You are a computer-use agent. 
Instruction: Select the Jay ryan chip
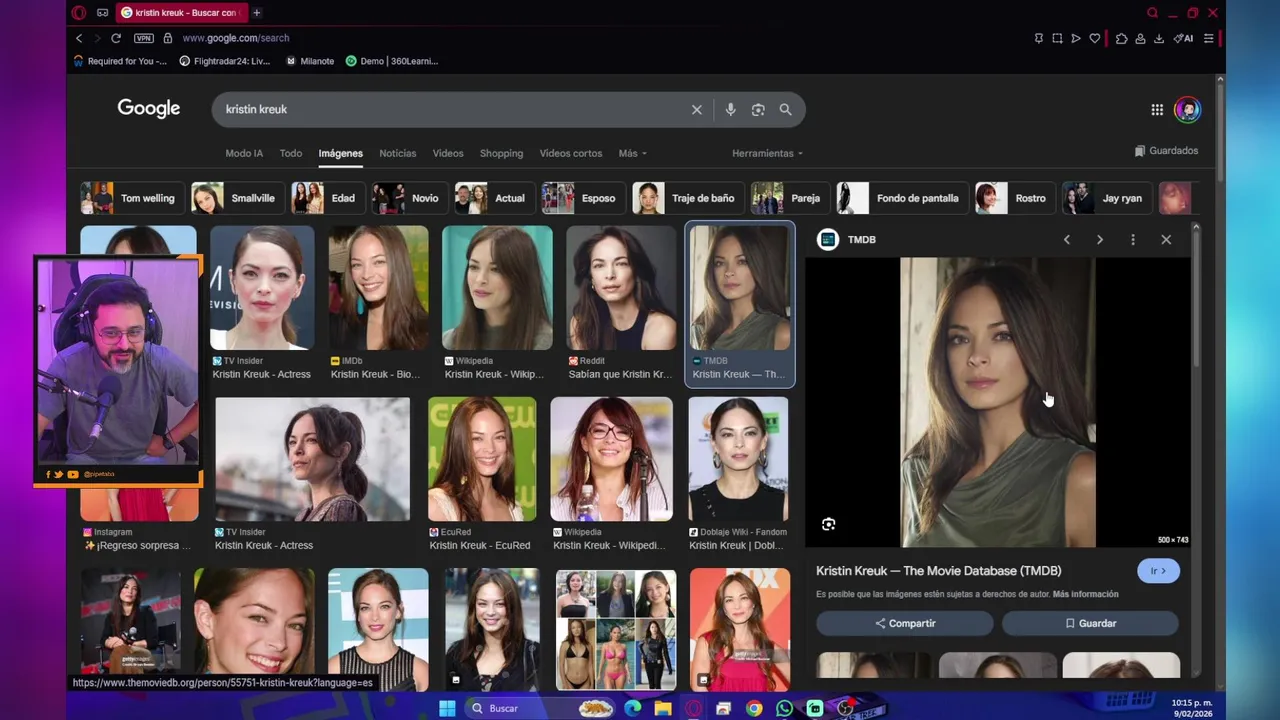coord(1105,198)
